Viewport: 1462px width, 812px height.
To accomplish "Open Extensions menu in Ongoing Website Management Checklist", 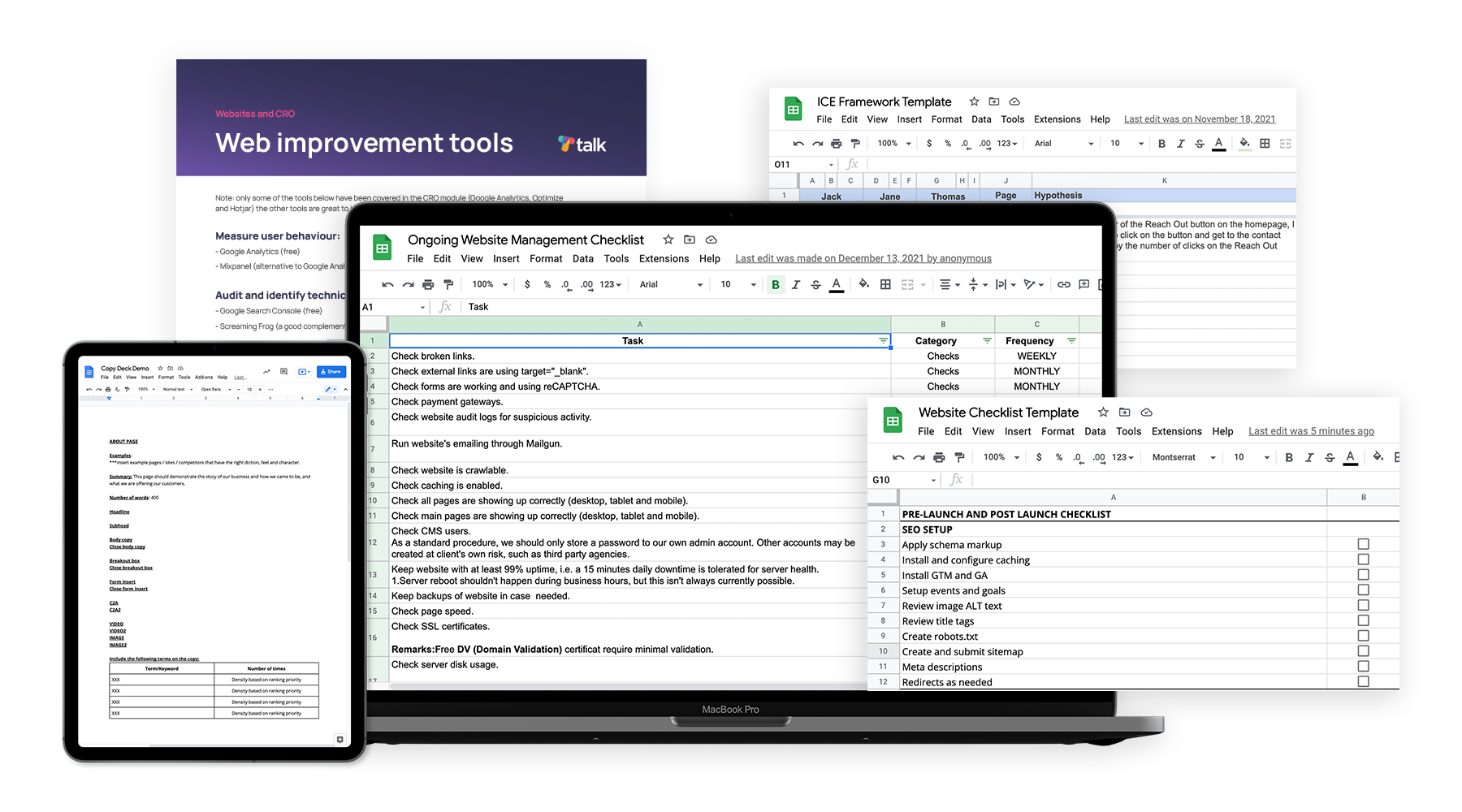I will (x=664, y=259).
